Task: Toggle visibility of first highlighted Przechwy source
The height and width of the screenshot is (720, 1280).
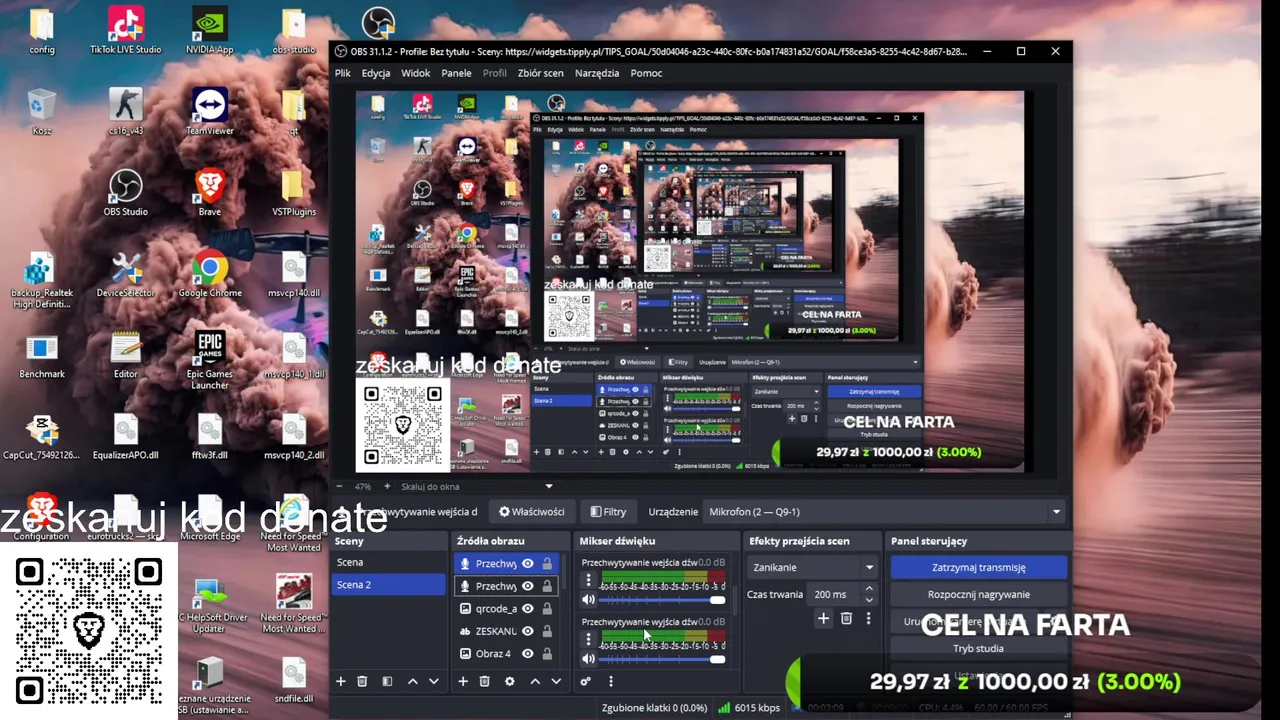Action: click(527, 563)
